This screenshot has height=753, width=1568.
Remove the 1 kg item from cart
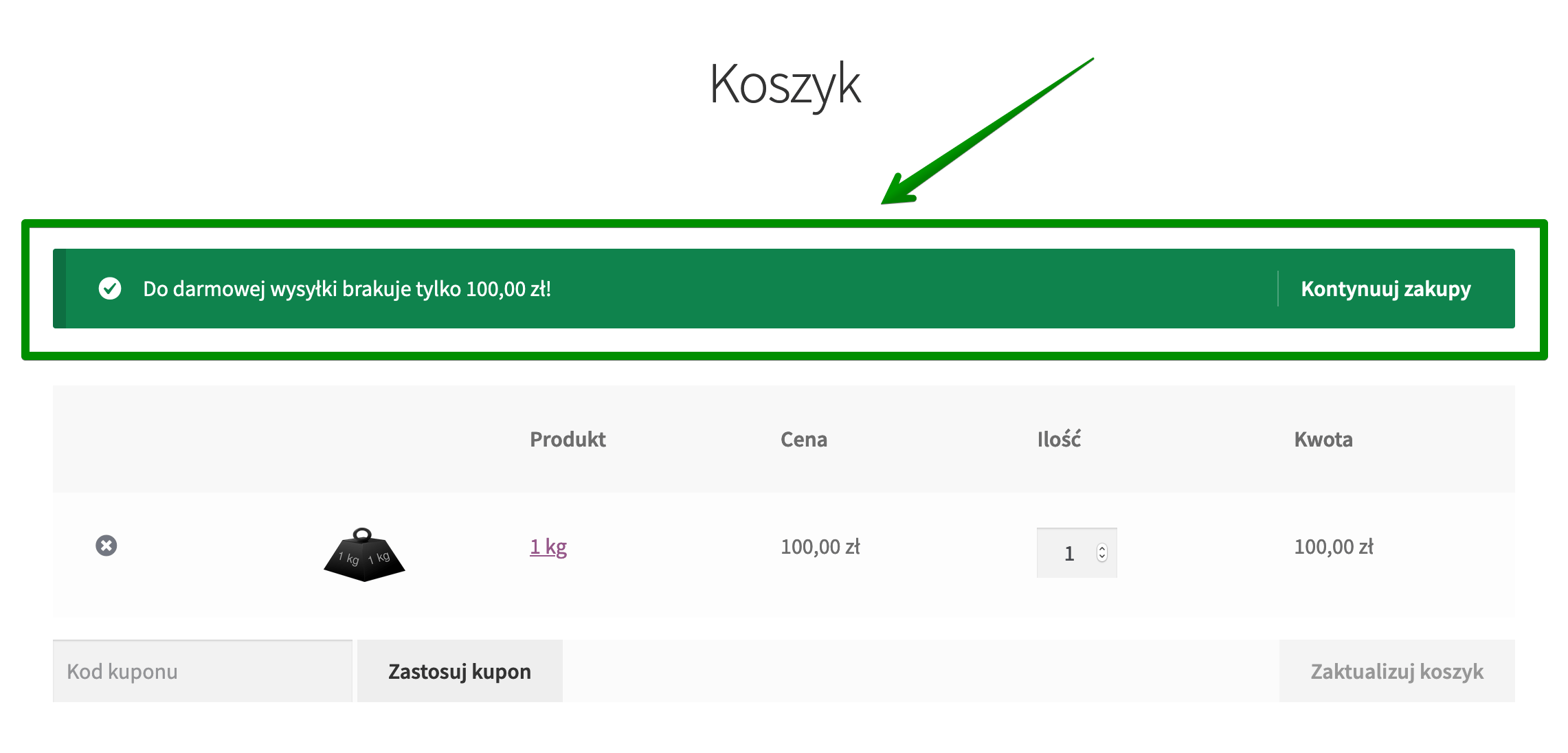point(106,546)
